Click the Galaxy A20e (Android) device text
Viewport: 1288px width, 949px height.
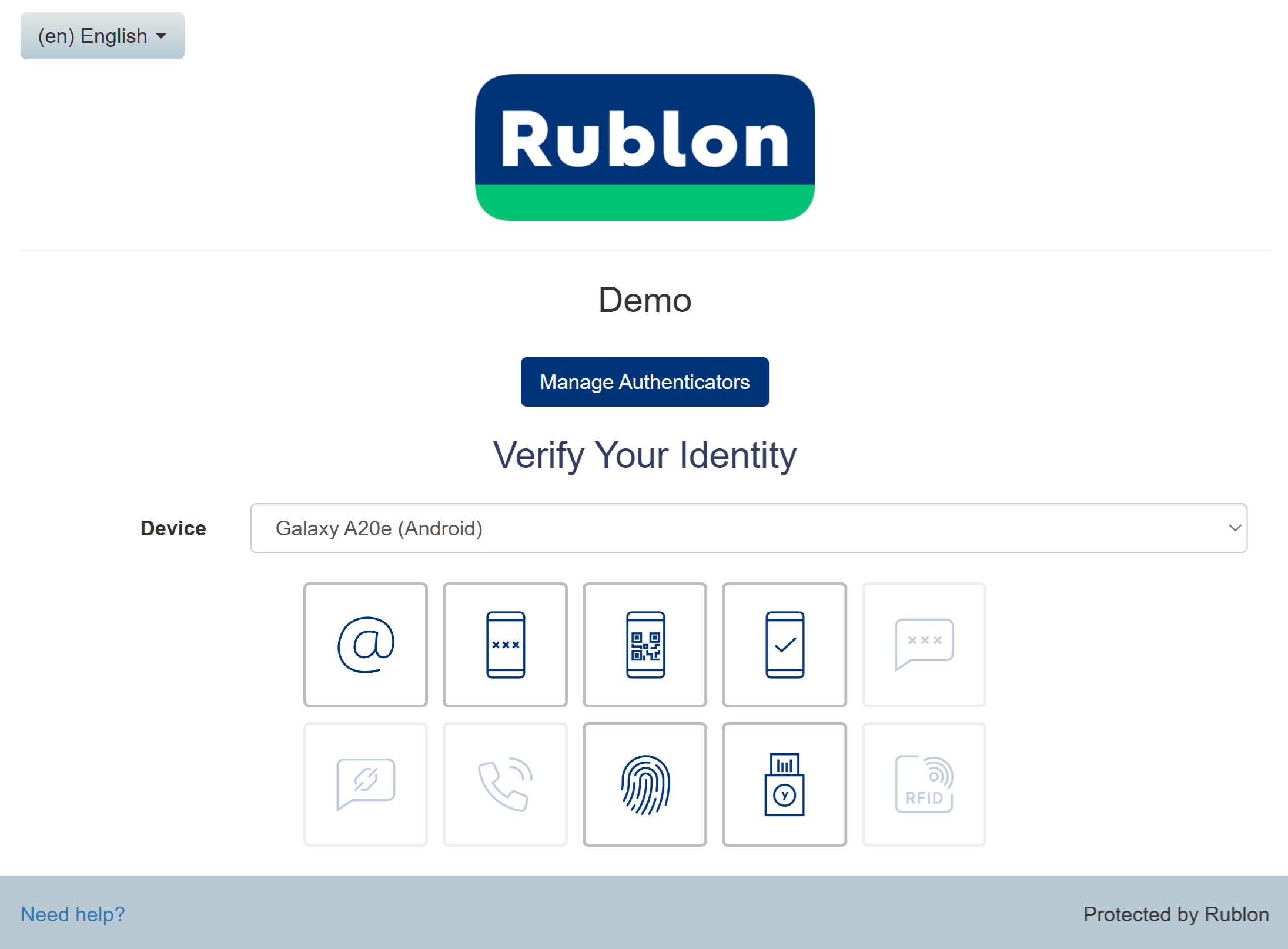[x=379, y=528]
